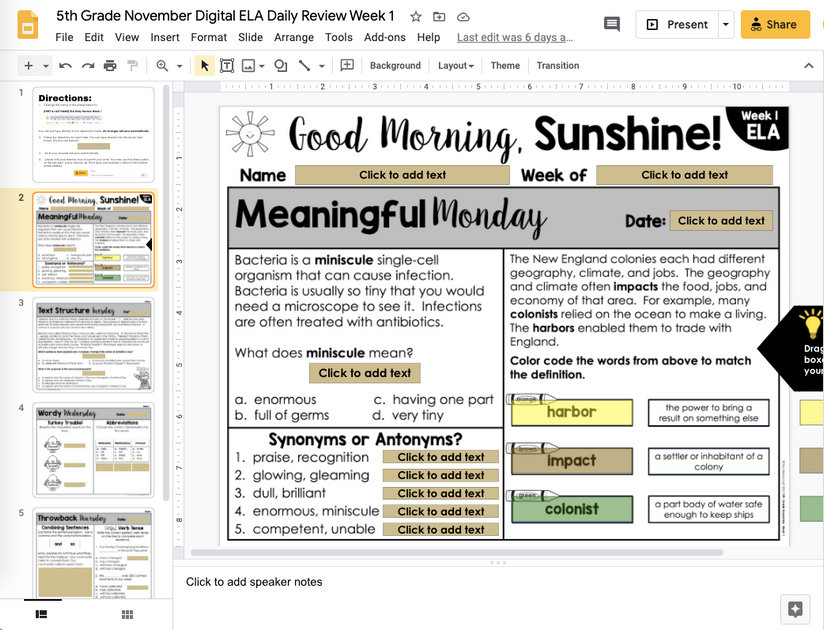
Task: Open the insert image tool
Action: click(x=247, y=65)
